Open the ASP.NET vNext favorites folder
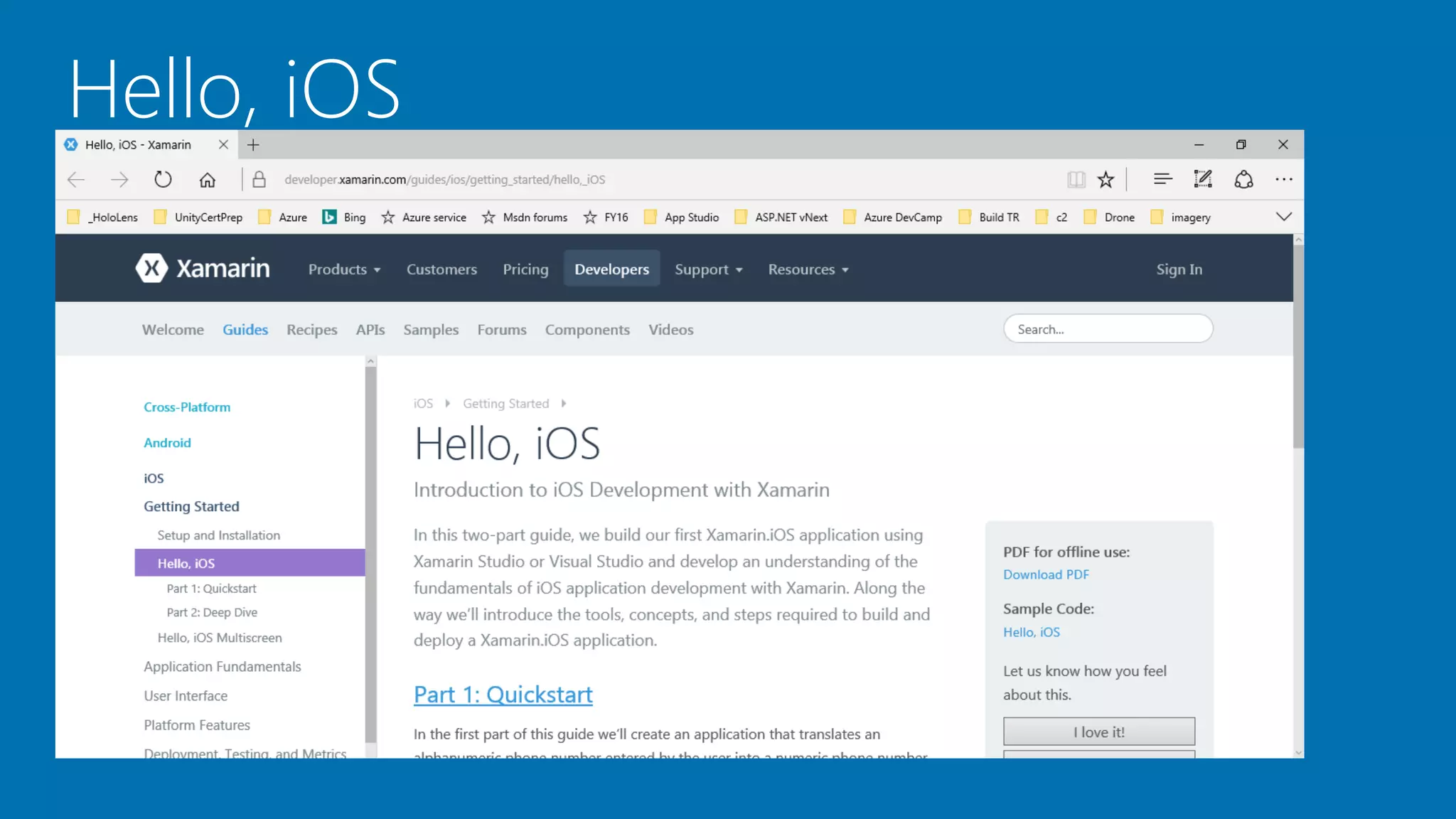Screen dimensions: 1456x819 [x=781, y=218]
